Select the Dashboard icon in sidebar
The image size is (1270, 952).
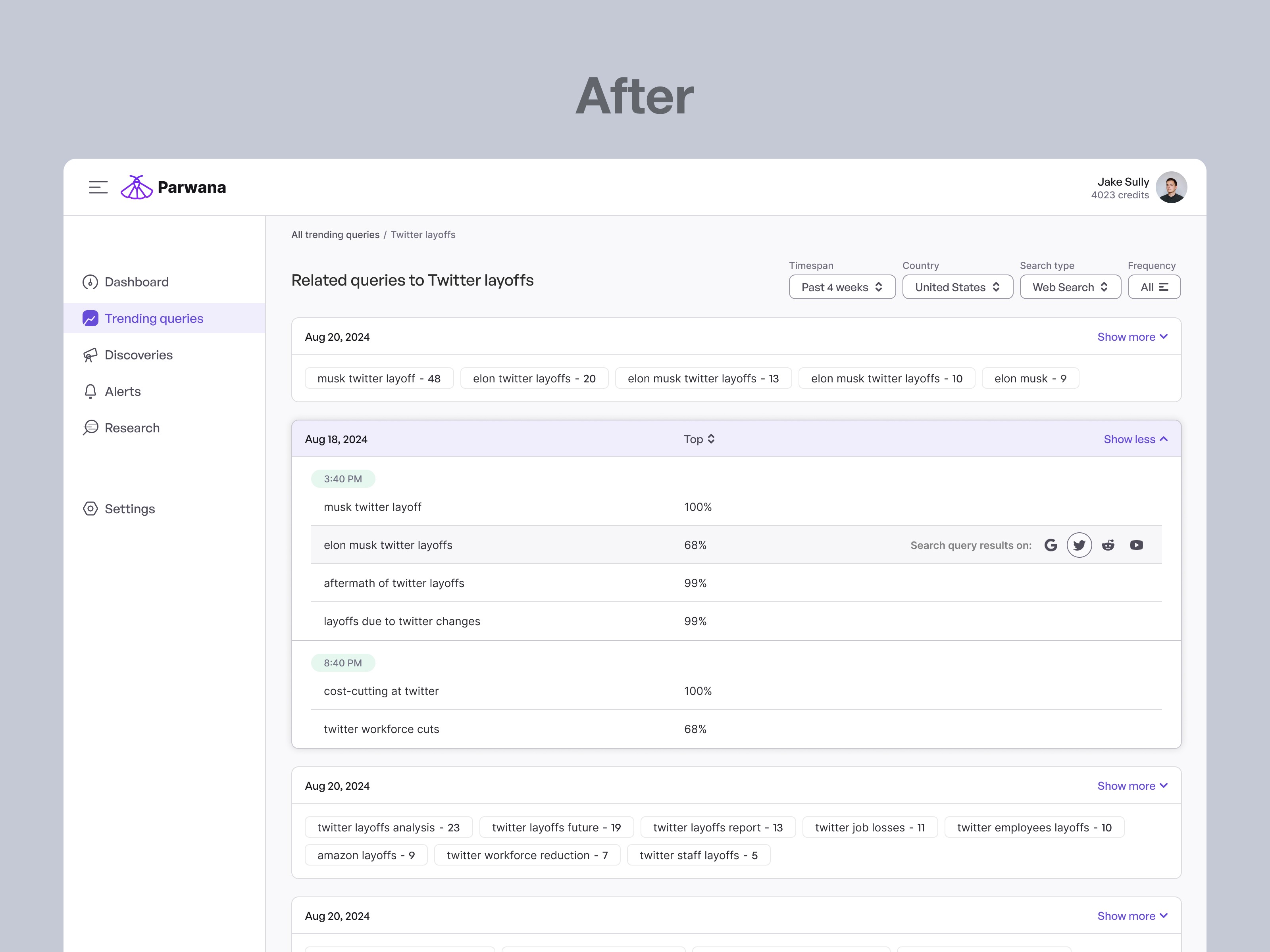coord(90,282)
